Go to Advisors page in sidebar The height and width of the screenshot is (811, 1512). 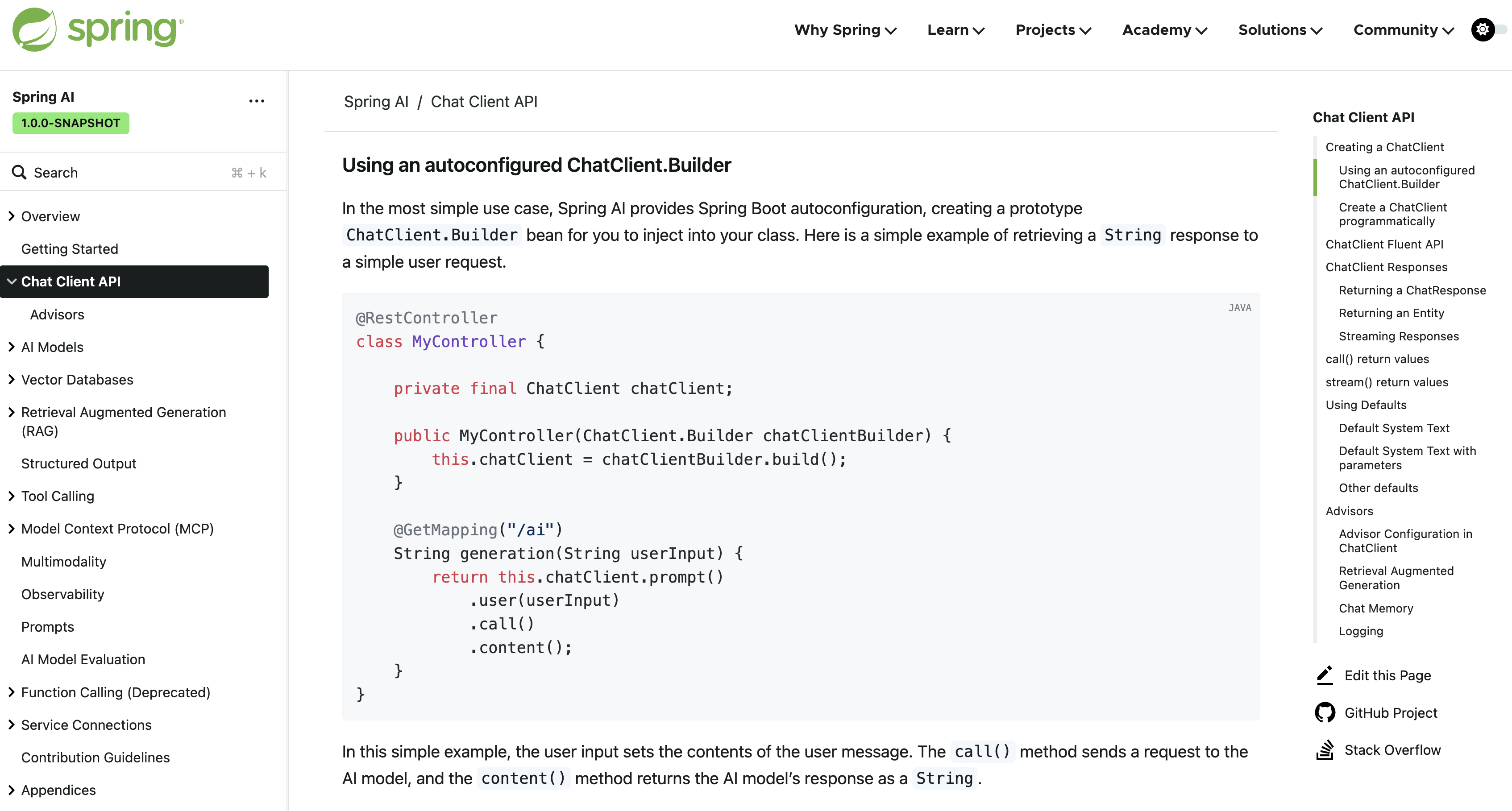tap(57, 314)
